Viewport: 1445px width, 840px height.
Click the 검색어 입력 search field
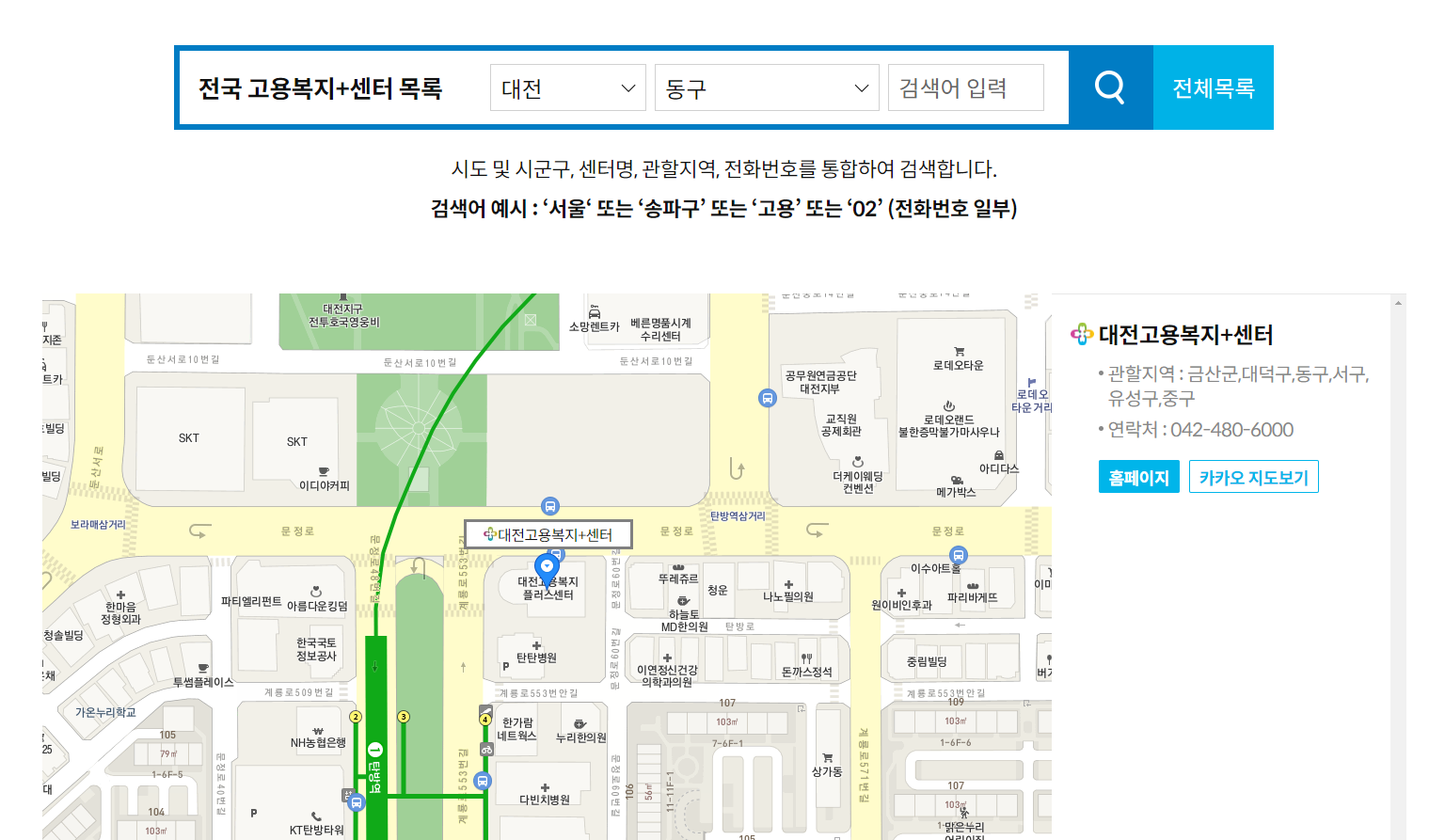pos(965,87)
